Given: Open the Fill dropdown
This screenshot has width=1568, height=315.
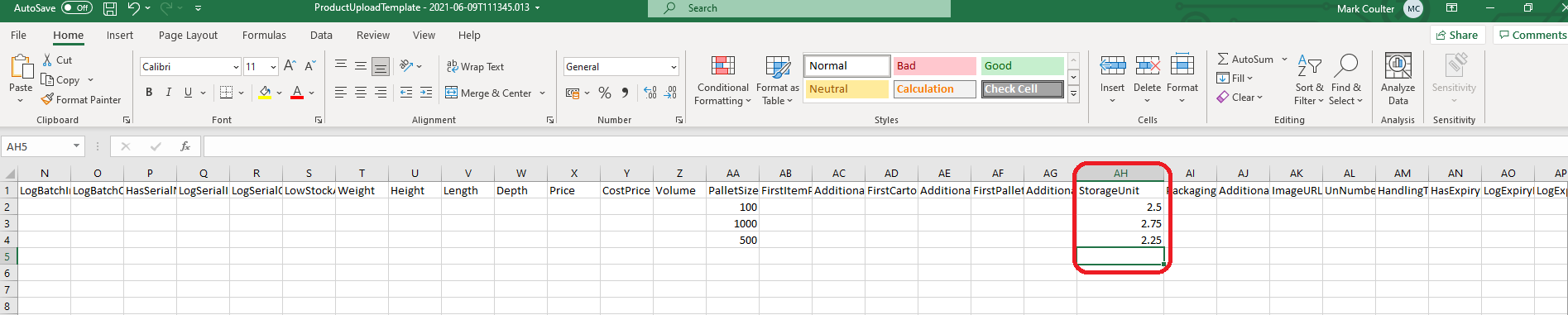Looking at the screenshot, I should (1235, 79).
